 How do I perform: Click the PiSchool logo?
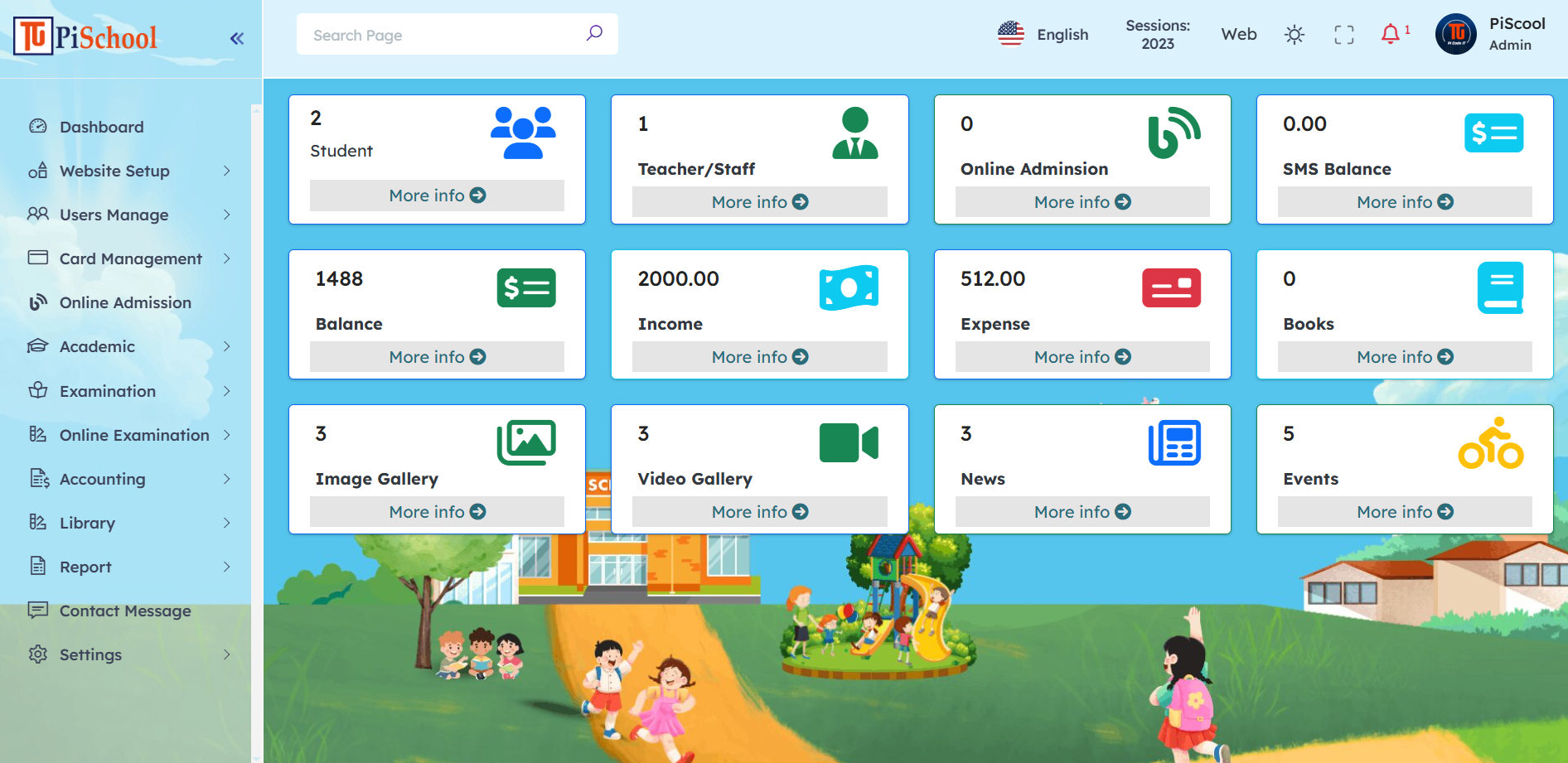85,36
